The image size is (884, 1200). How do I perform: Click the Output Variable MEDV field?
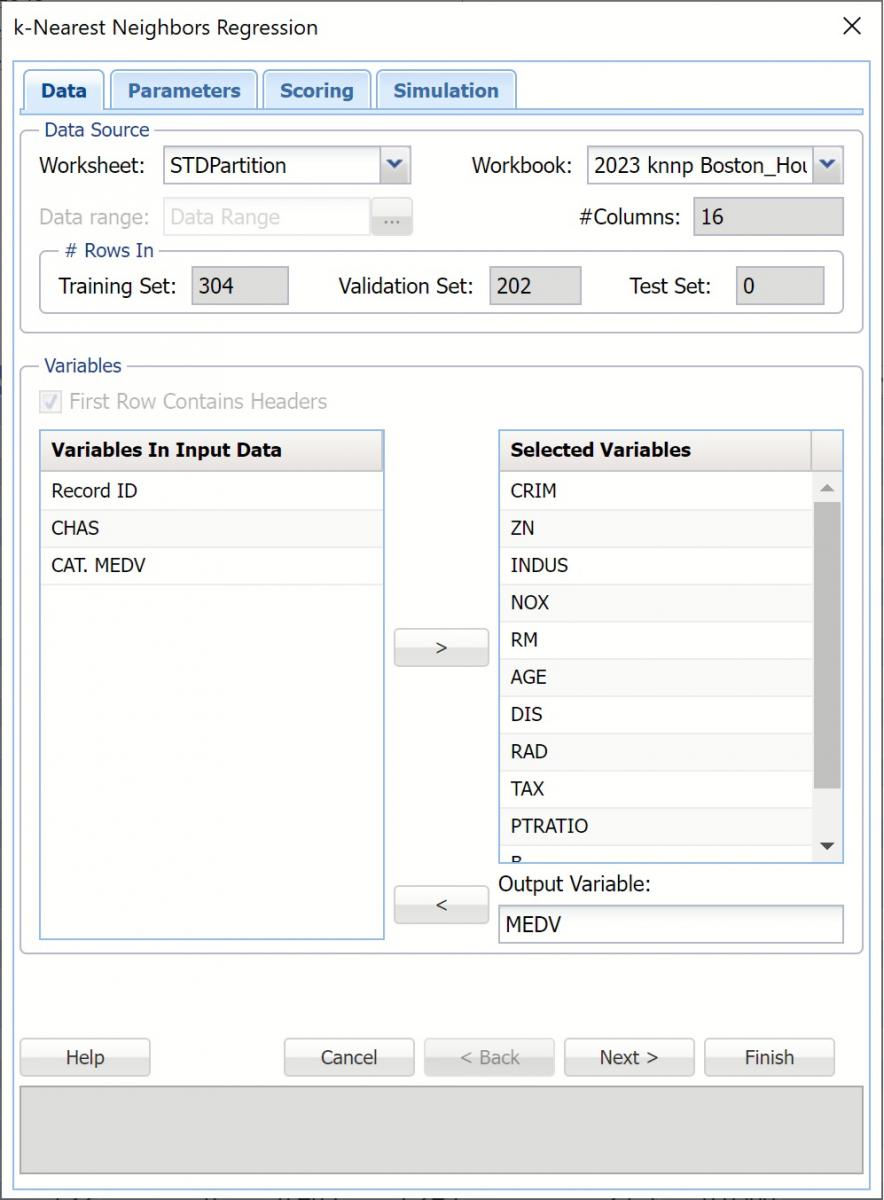[670, 925]
